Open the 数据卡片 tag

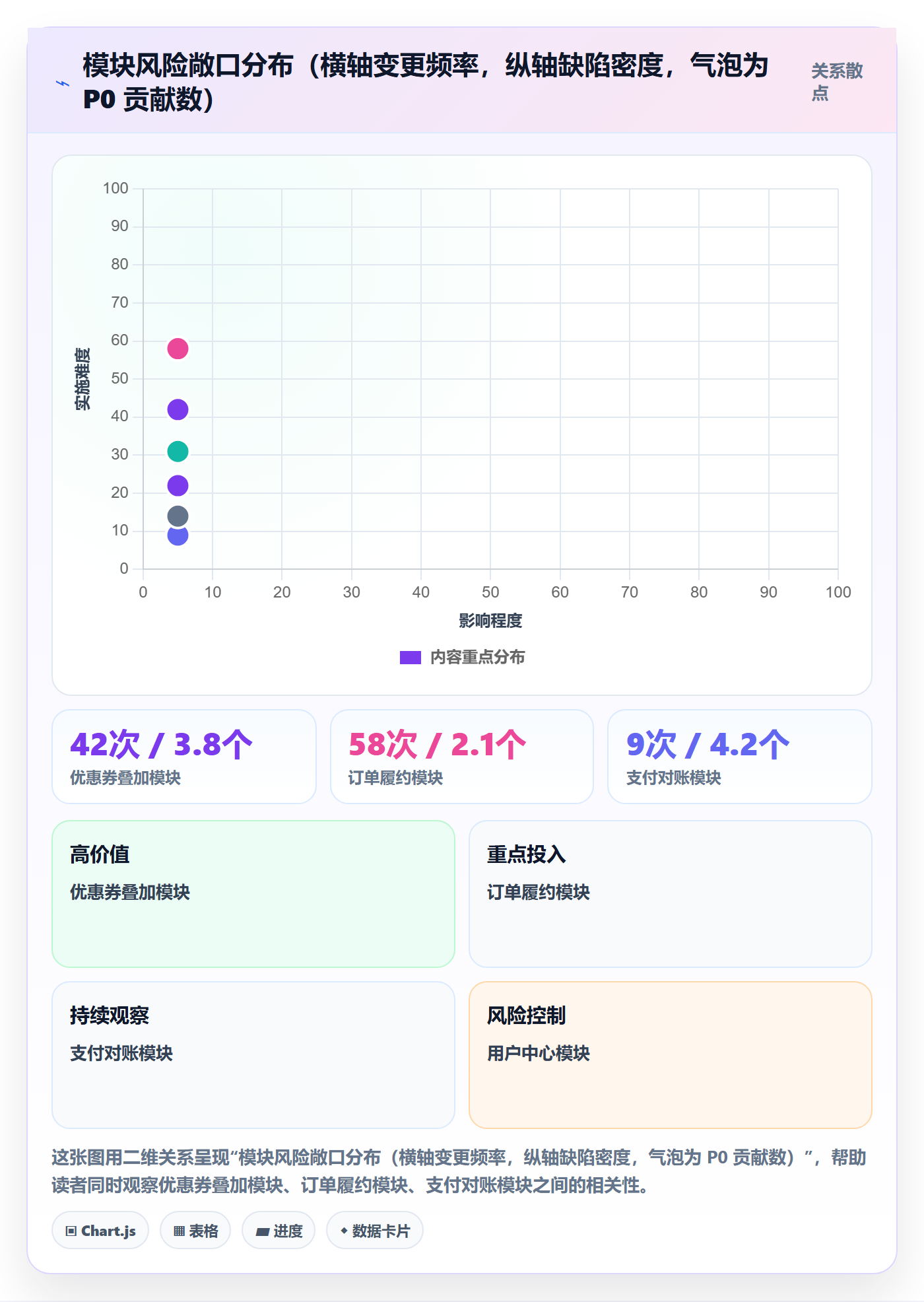[x=375, y=1231]
